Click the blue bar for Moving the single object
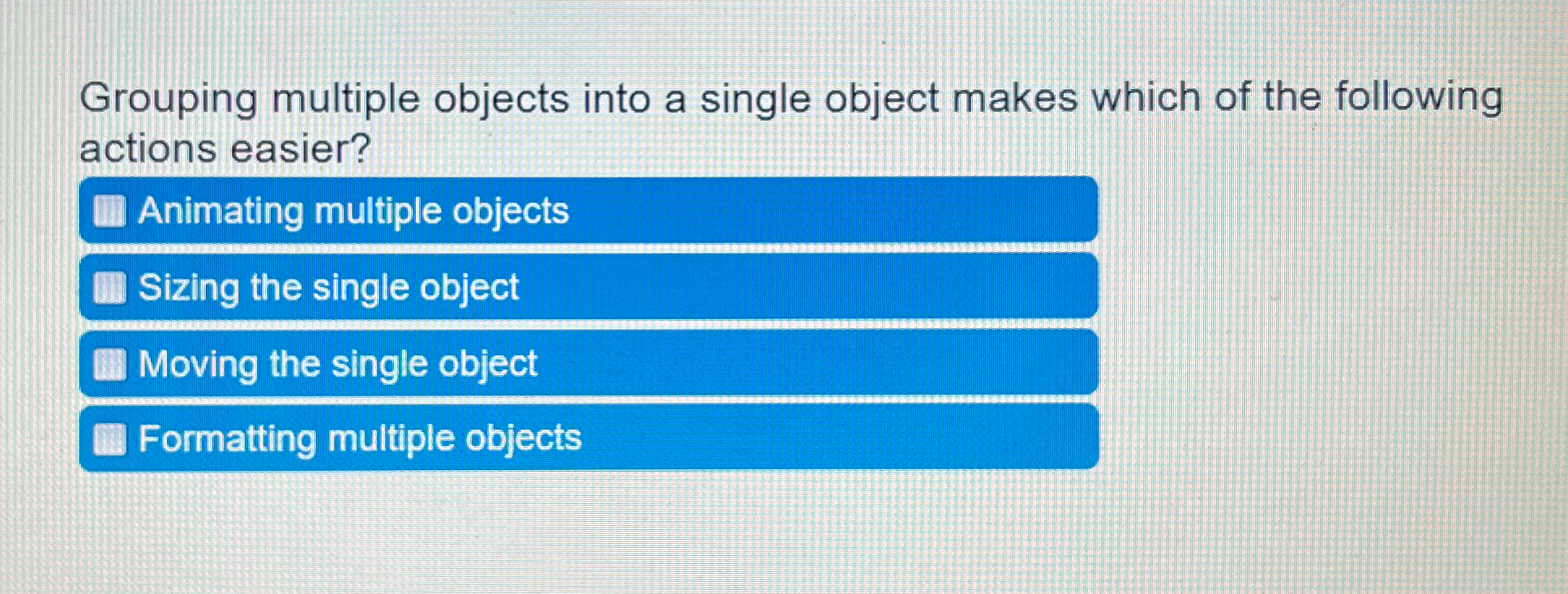1568x594 pixels. [568, 362]
